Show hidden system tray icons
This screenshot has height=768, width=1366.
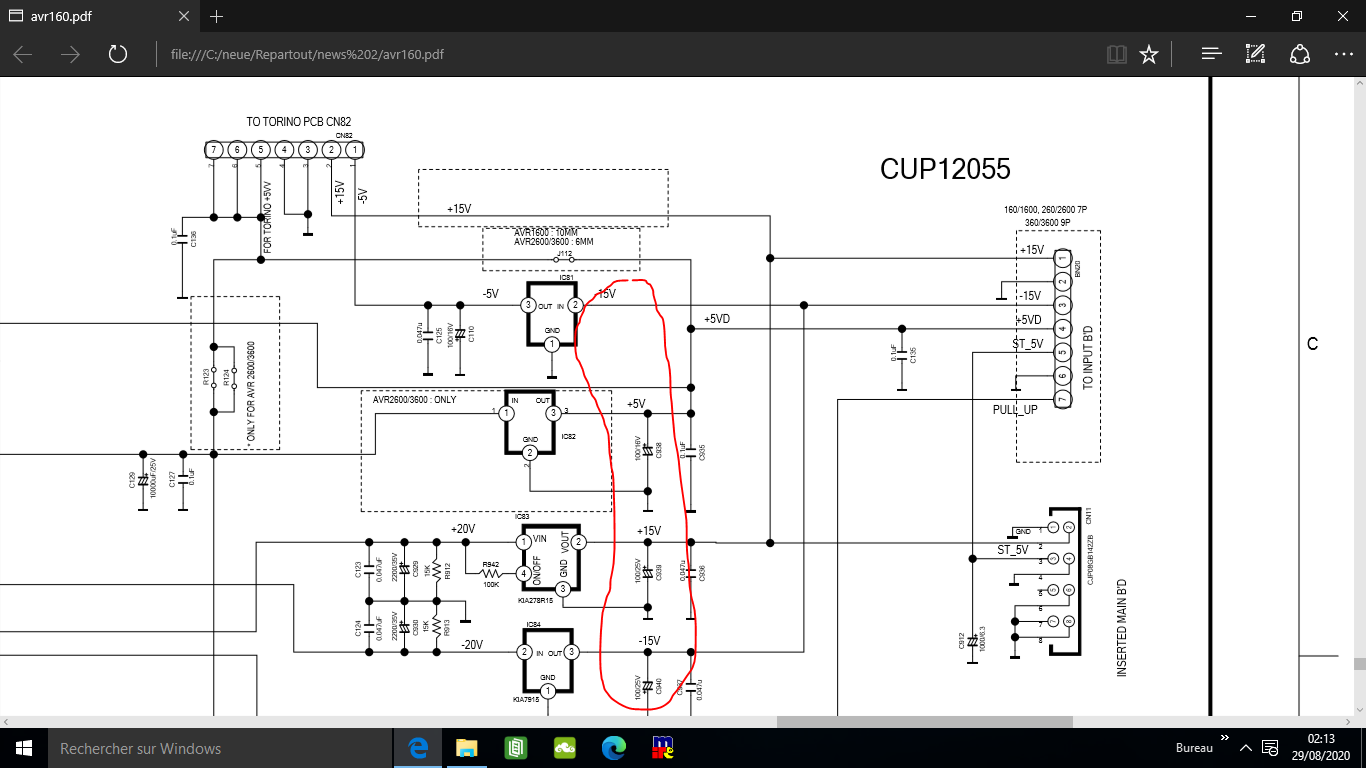(x=1246, y=748)
